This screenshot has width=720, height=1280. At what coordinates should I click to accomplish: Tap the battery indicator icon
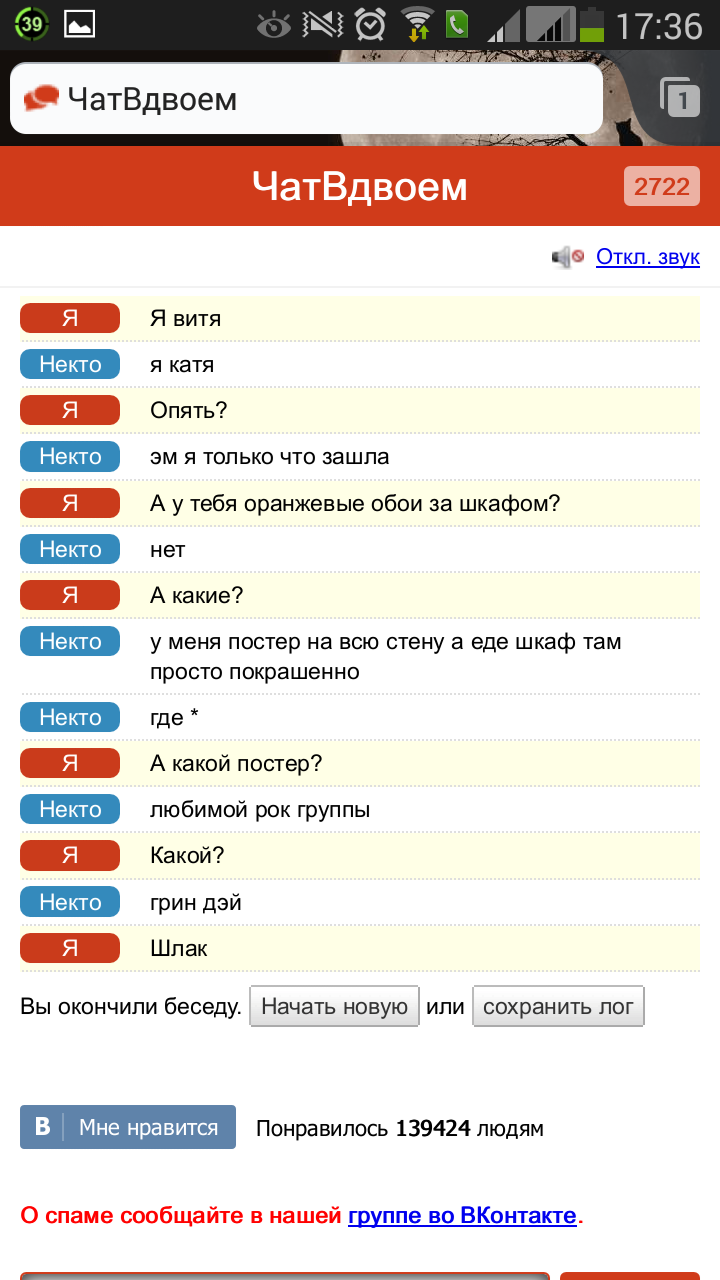coord(592,24)
